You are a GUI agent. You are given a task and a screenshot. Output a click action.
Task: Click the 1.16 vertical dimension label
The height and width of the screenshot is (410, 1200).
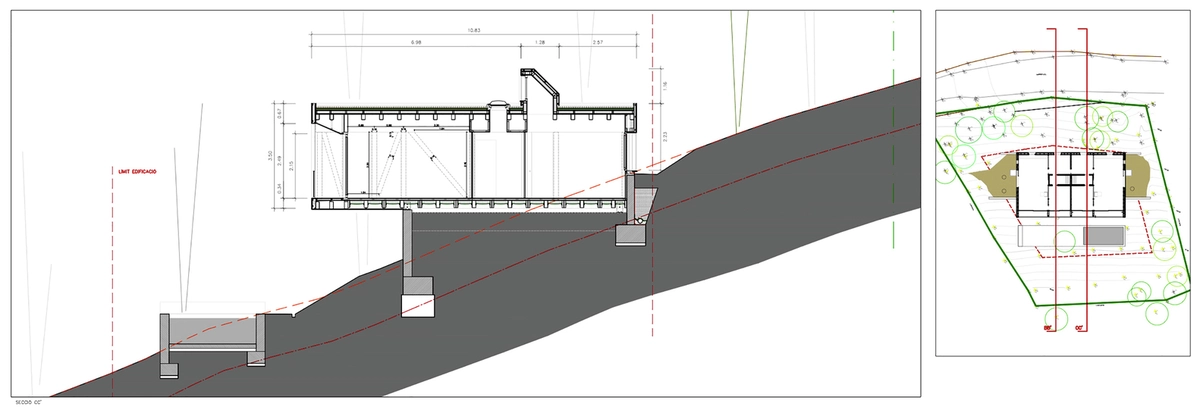tap(664, 86)
